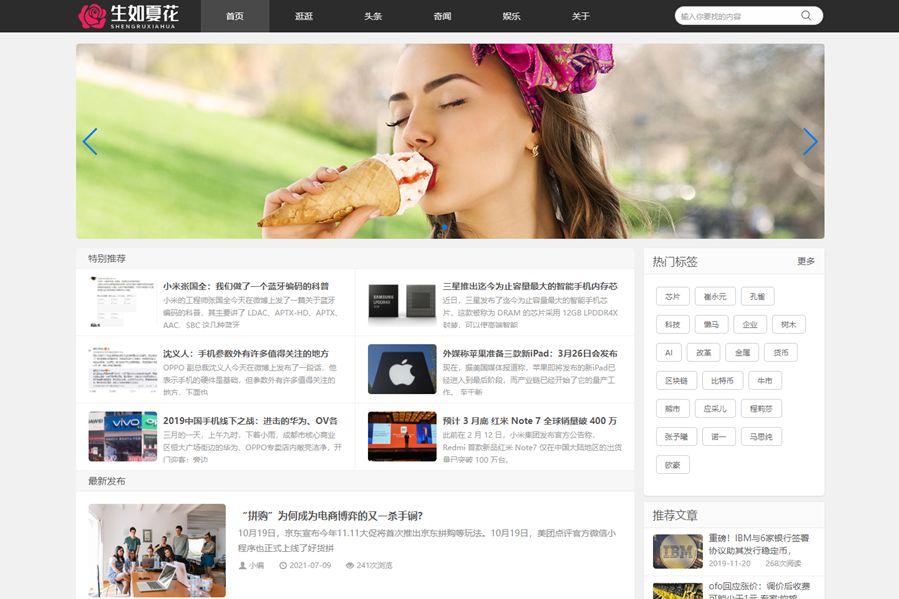
Task: Open the 首页 nav item
Action: (234, 16)
